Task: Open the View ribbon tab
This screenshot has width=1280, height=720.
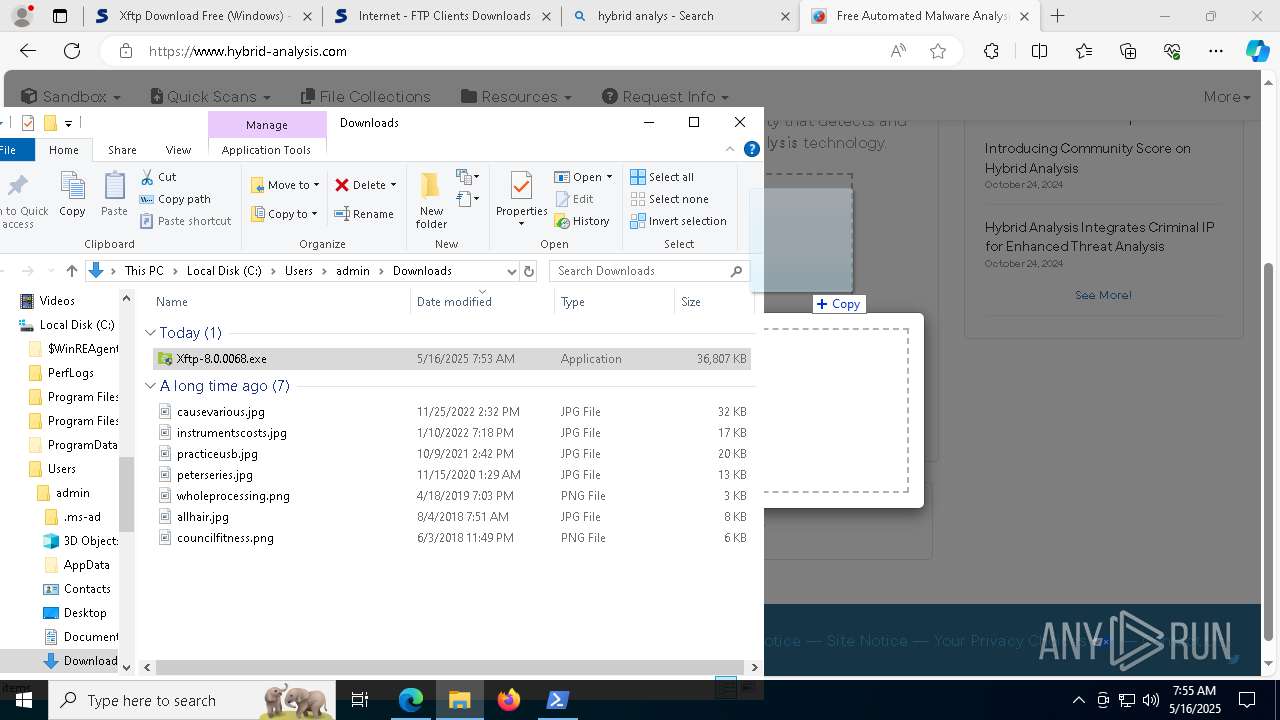Action: tap(178, 150)
